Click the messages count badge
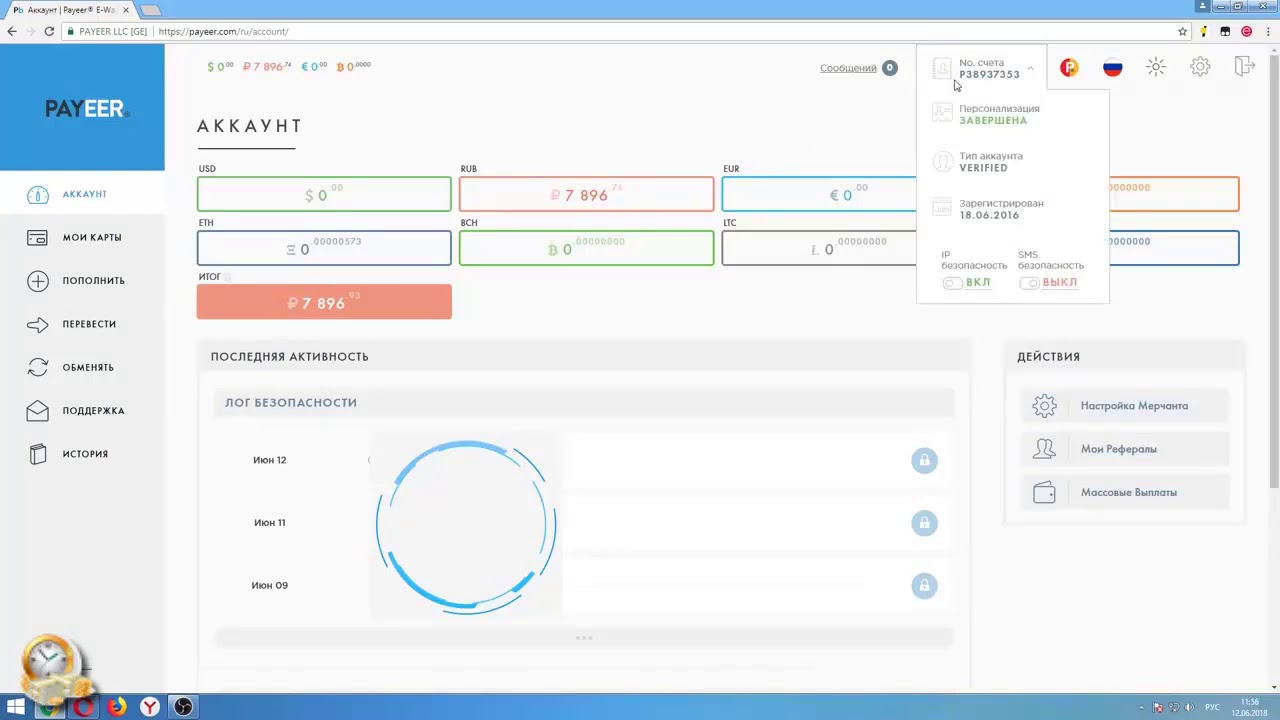 (x=890, y=68)
